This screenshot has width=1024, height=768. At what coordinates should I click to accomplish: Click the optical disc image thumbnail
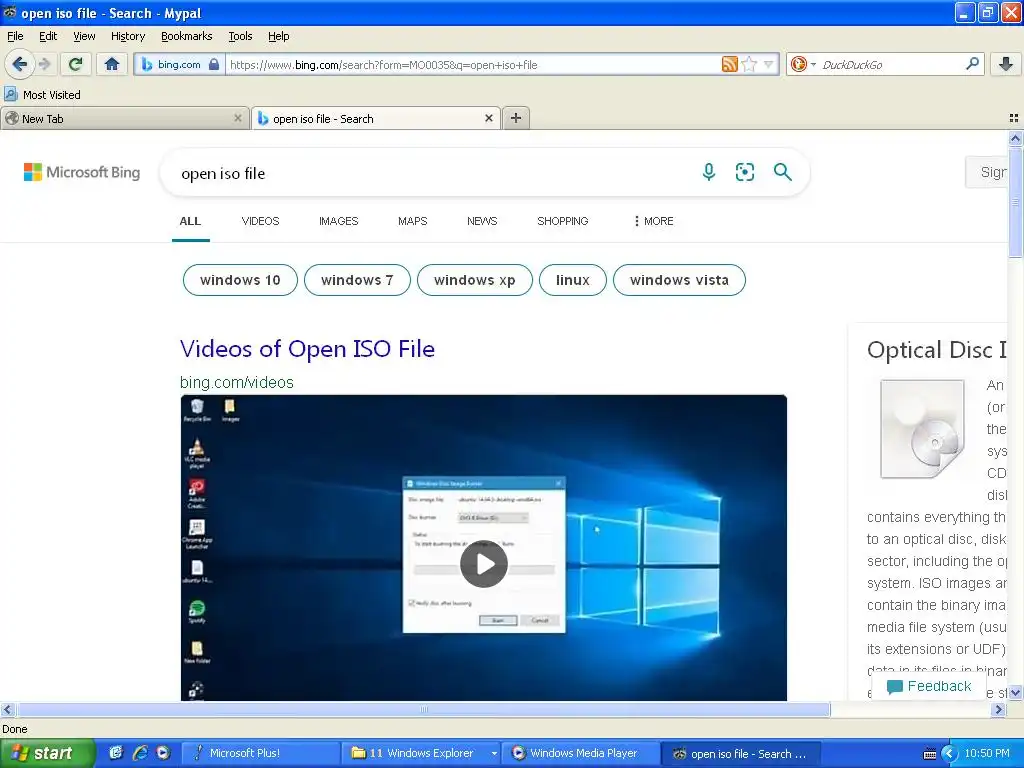pyautogui.click(x=922, y=429)
